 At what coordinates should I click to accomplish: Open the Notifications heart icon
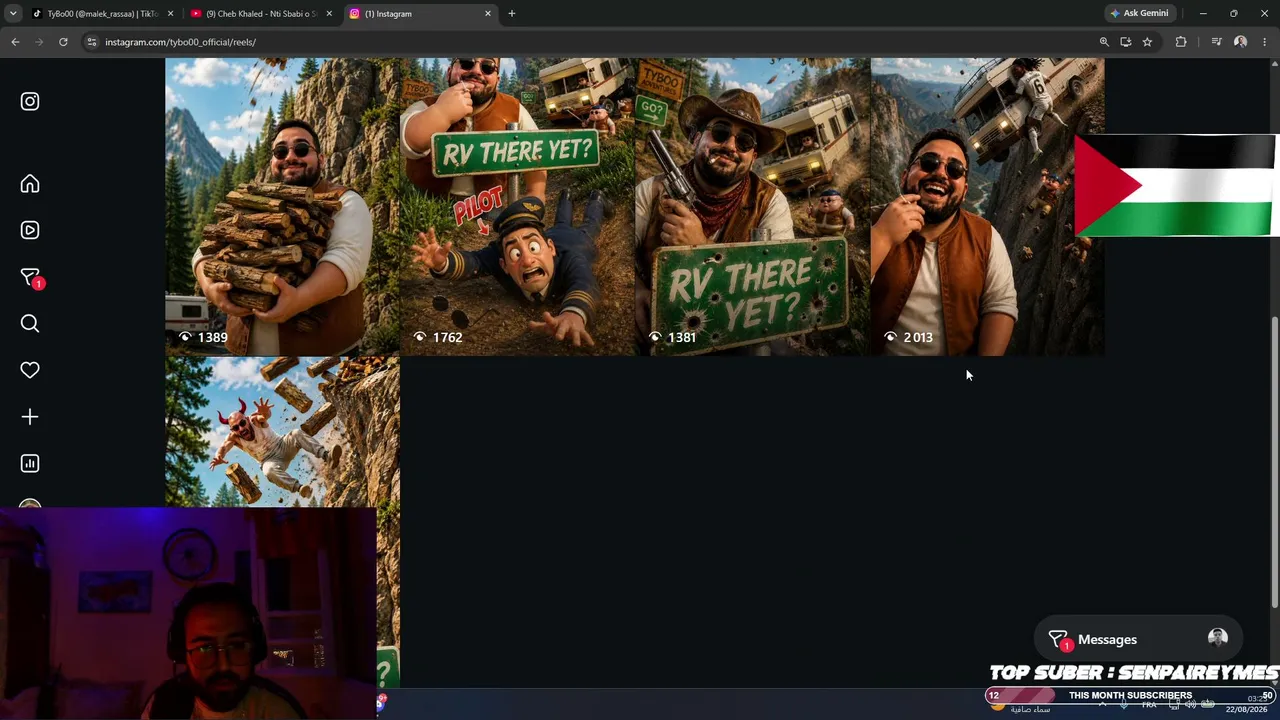coord(30,370)
